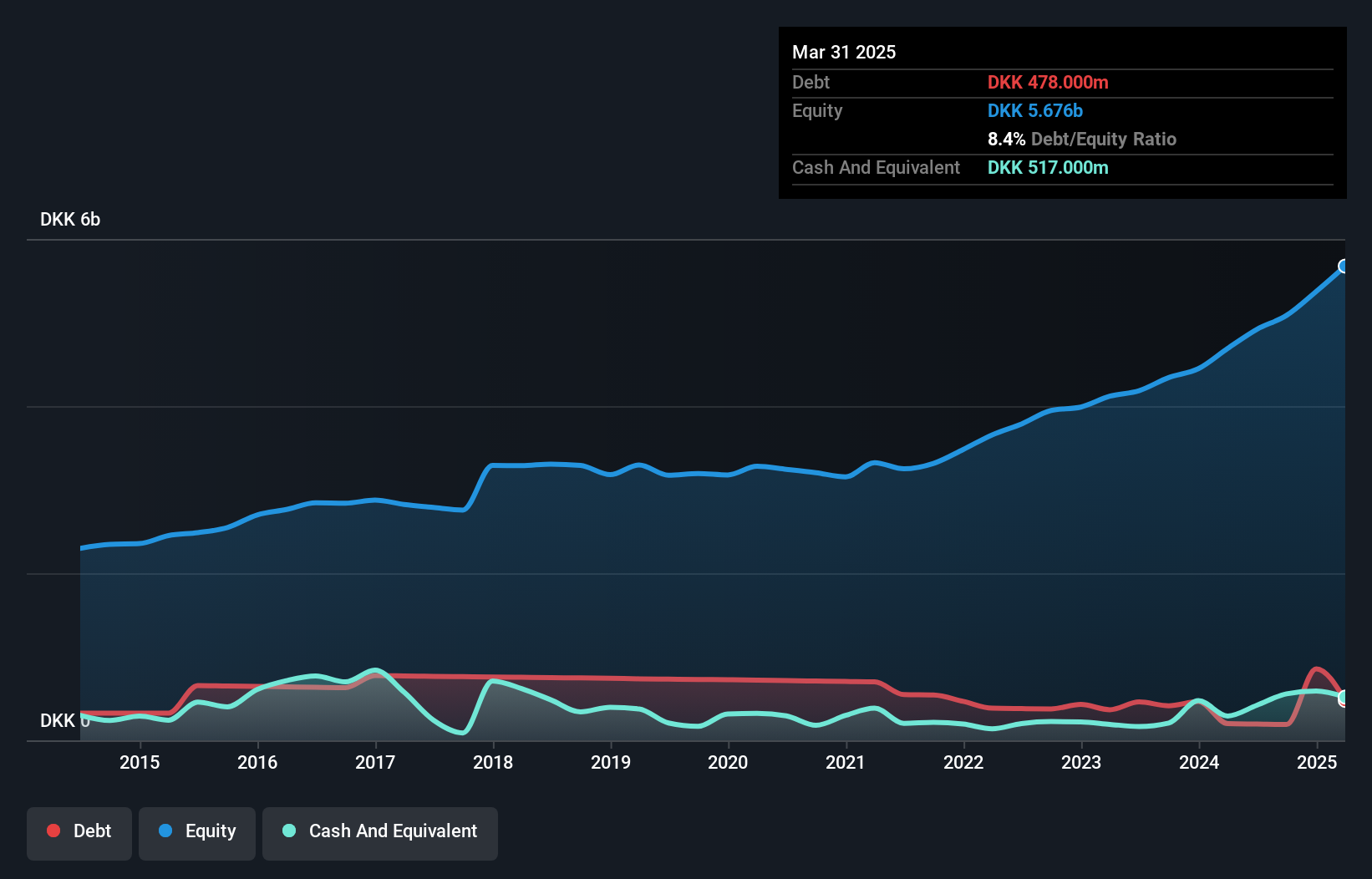1372x879 pixels.
Task: Click the teal Cash And Equivalent legend dot
Action: [x=289, y=831]
